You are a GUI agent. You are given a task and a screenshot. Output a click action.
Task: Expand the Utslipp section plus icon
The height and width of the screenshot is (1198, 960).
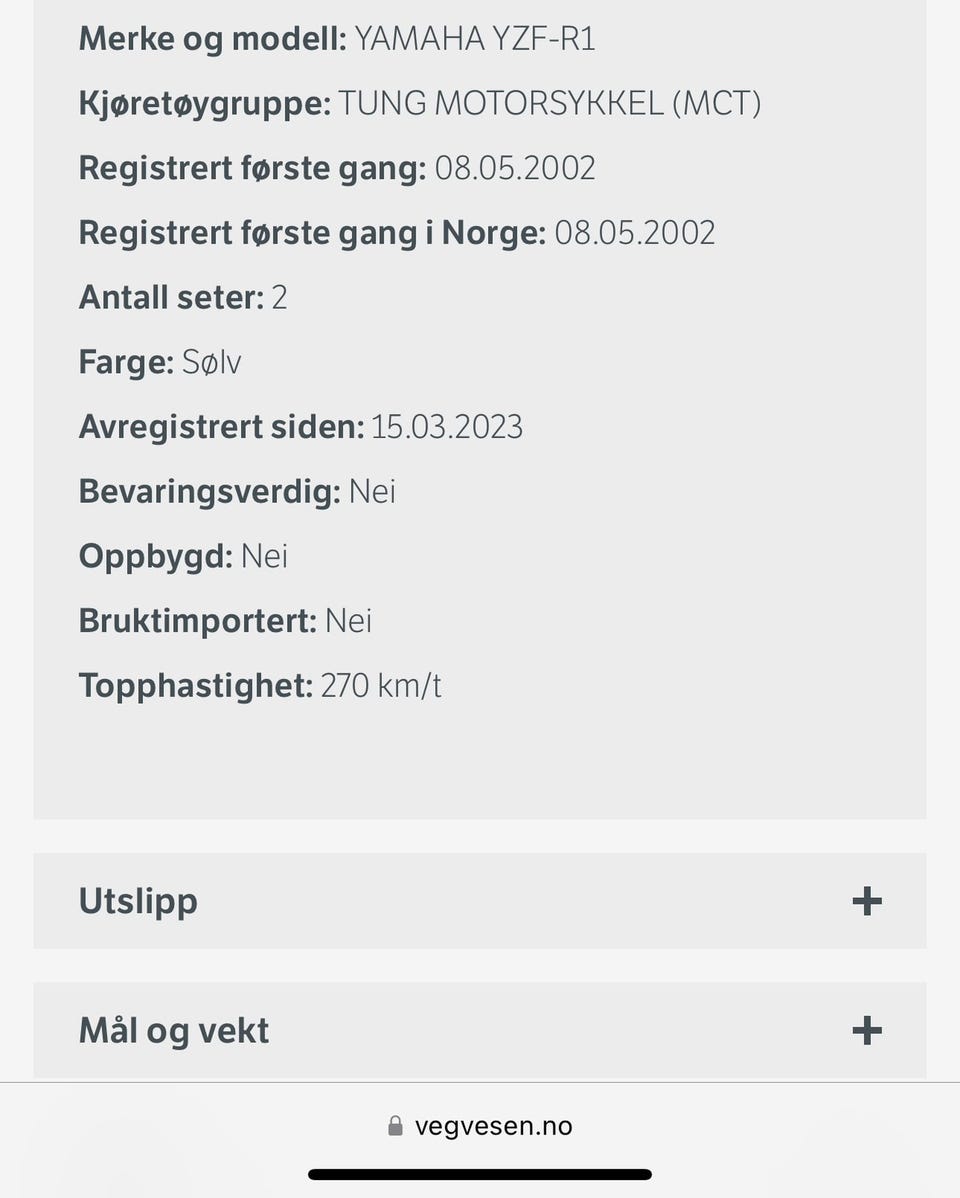pos(866,901)
